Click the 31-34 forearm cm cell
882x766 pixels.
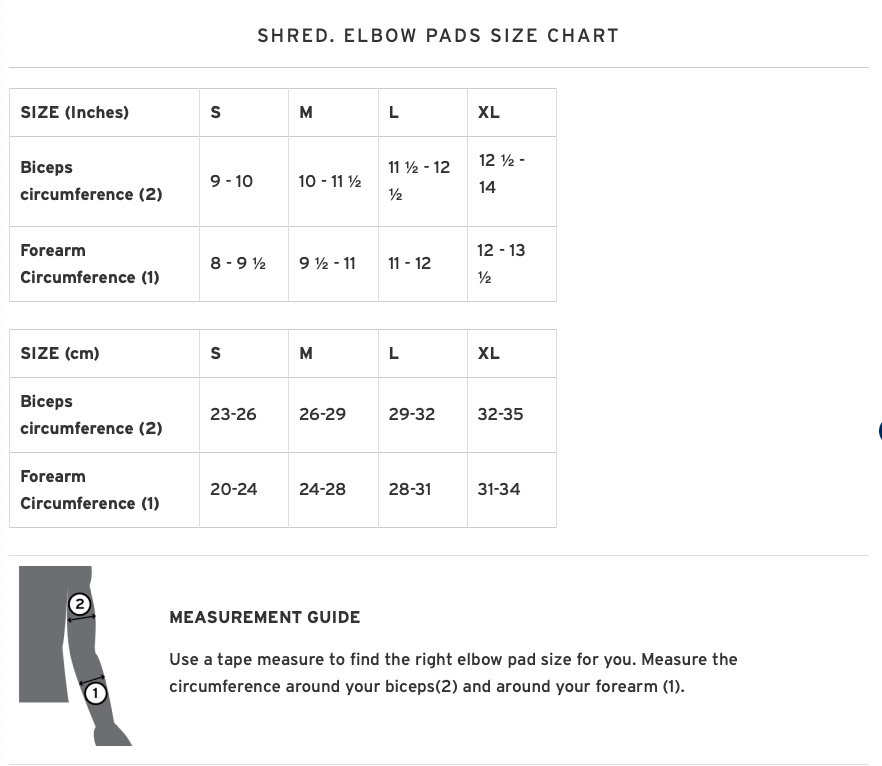499,490
